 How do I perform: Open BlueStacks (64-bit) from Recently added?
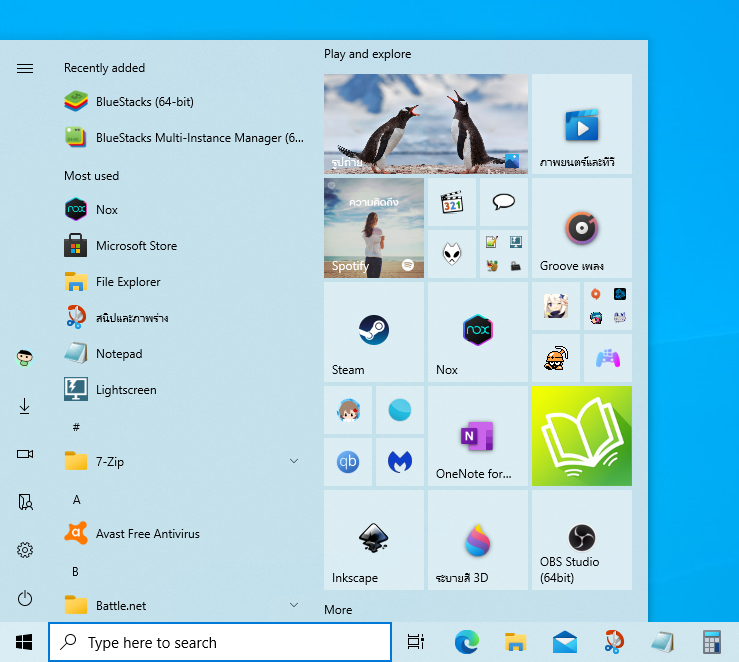(183, 102)
